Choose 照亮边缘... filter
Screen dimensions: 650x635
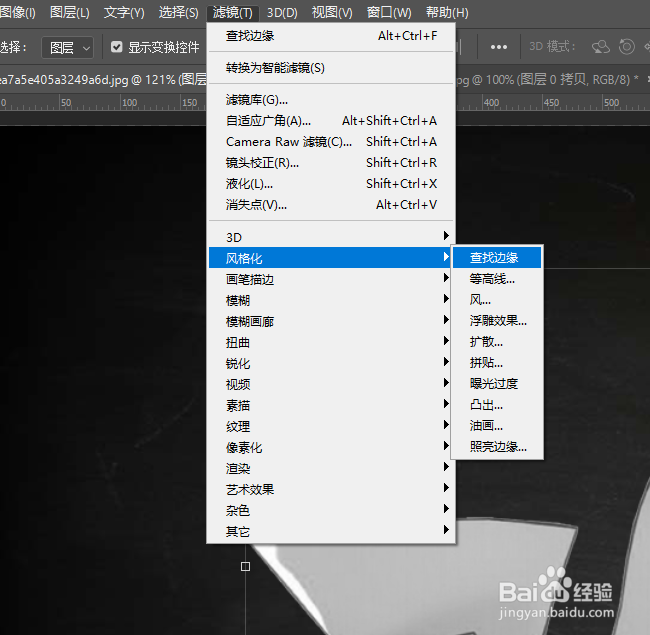point(497,446)
